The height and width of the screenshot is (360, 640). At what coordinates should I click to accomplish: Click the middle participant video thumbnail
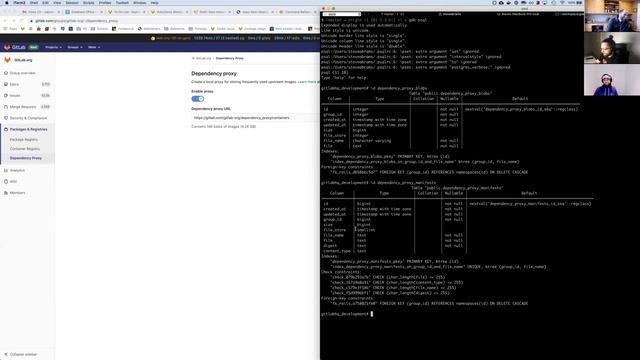(612, 48)
